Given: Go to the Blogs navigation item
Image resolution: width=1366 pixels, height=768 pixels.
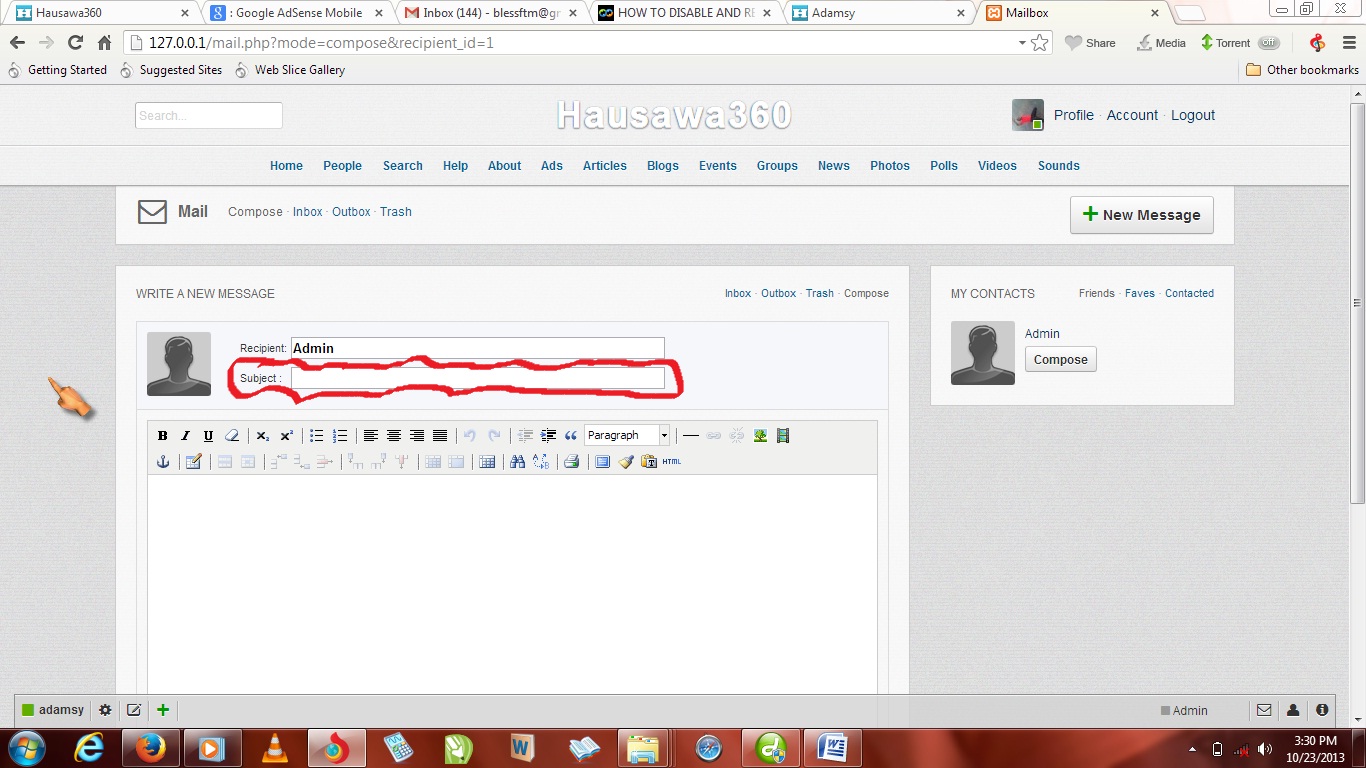Looking at the screenshot, I should coord(663,166).
